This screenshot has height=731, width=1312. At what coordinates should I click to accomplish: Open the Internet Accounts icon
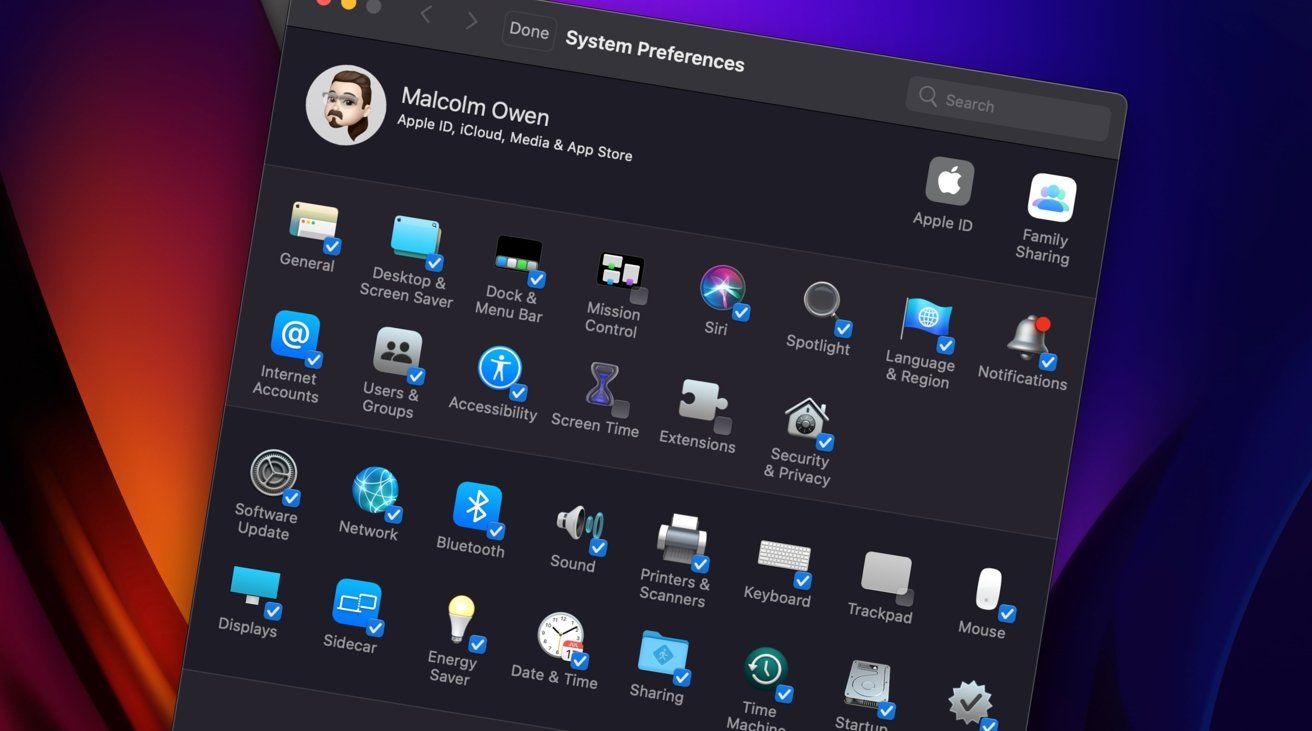295,337
